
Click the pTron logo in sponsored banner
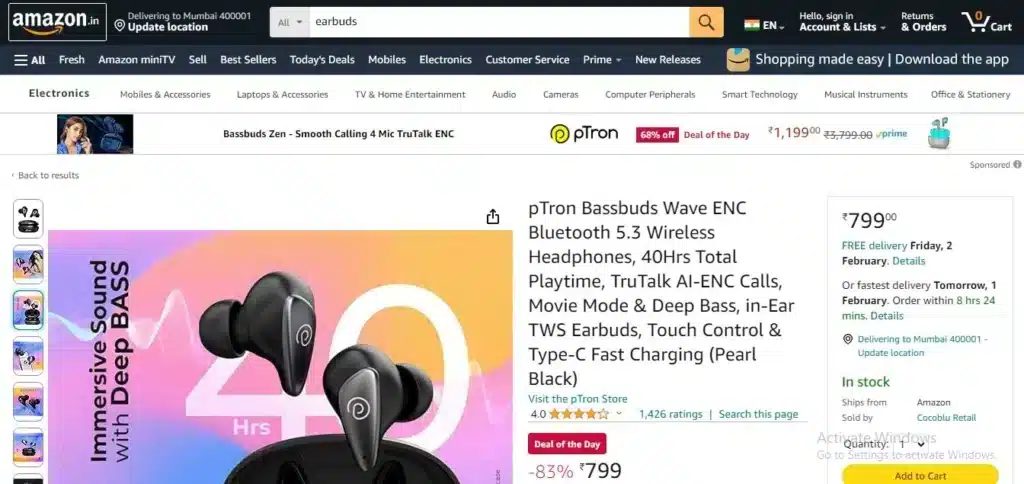pyautogui.click(x=584, y=134)
